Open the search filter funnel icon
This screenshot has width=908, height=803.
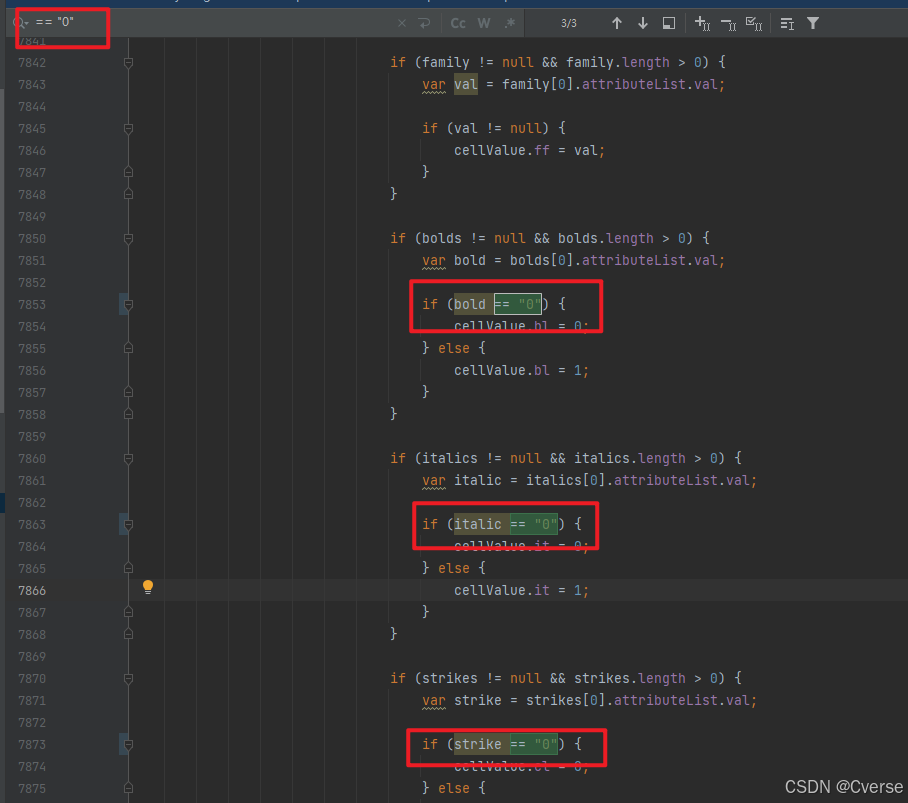[x=813, y=23]
